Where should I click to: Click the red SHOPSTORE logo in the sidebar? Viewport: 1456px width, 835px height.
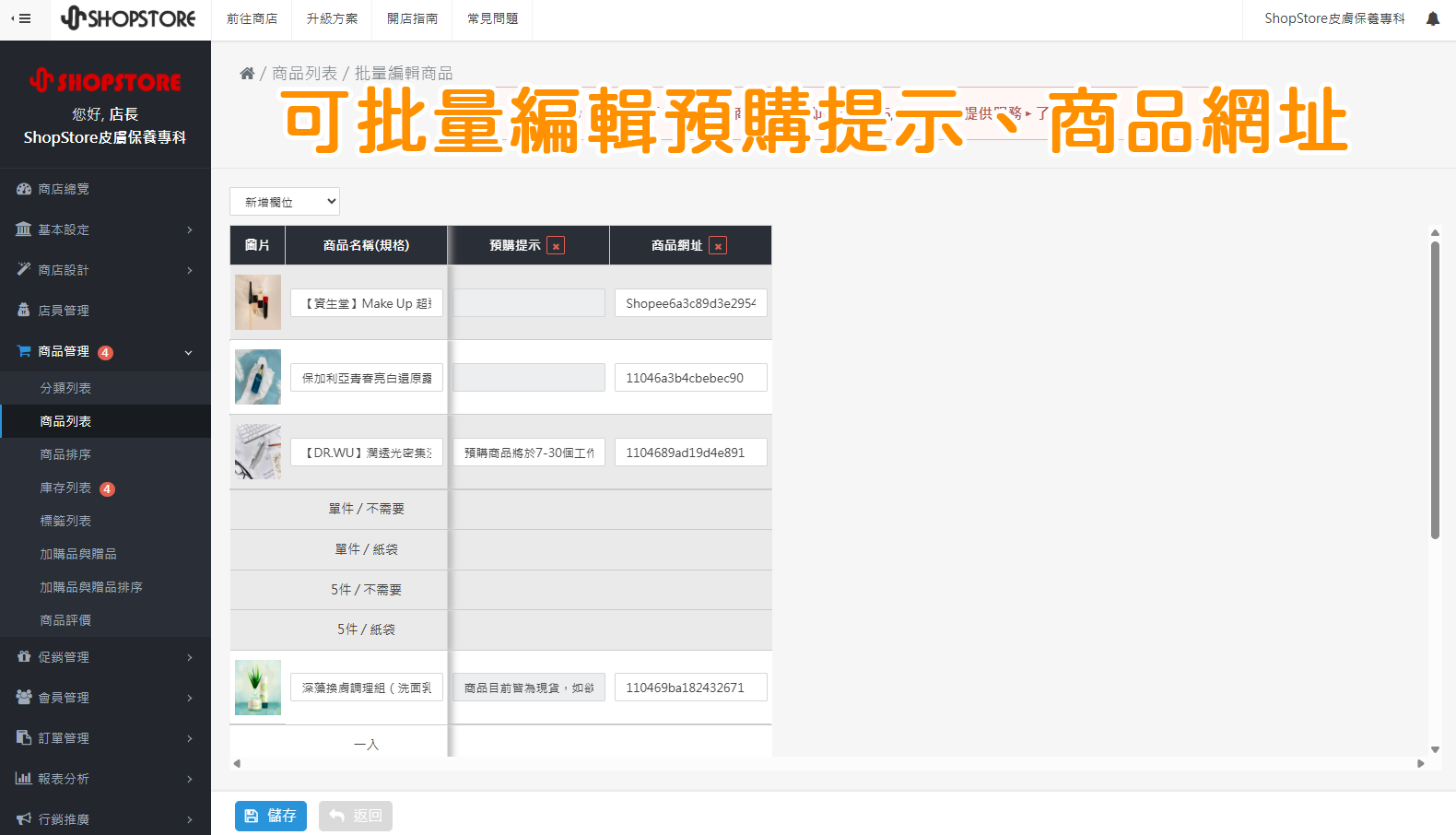(x=105, y=81)
